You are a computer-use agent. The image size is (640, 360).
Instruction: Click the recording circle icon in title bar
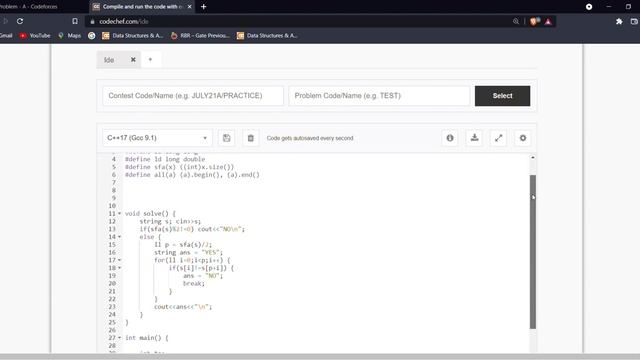pos(589,7)
